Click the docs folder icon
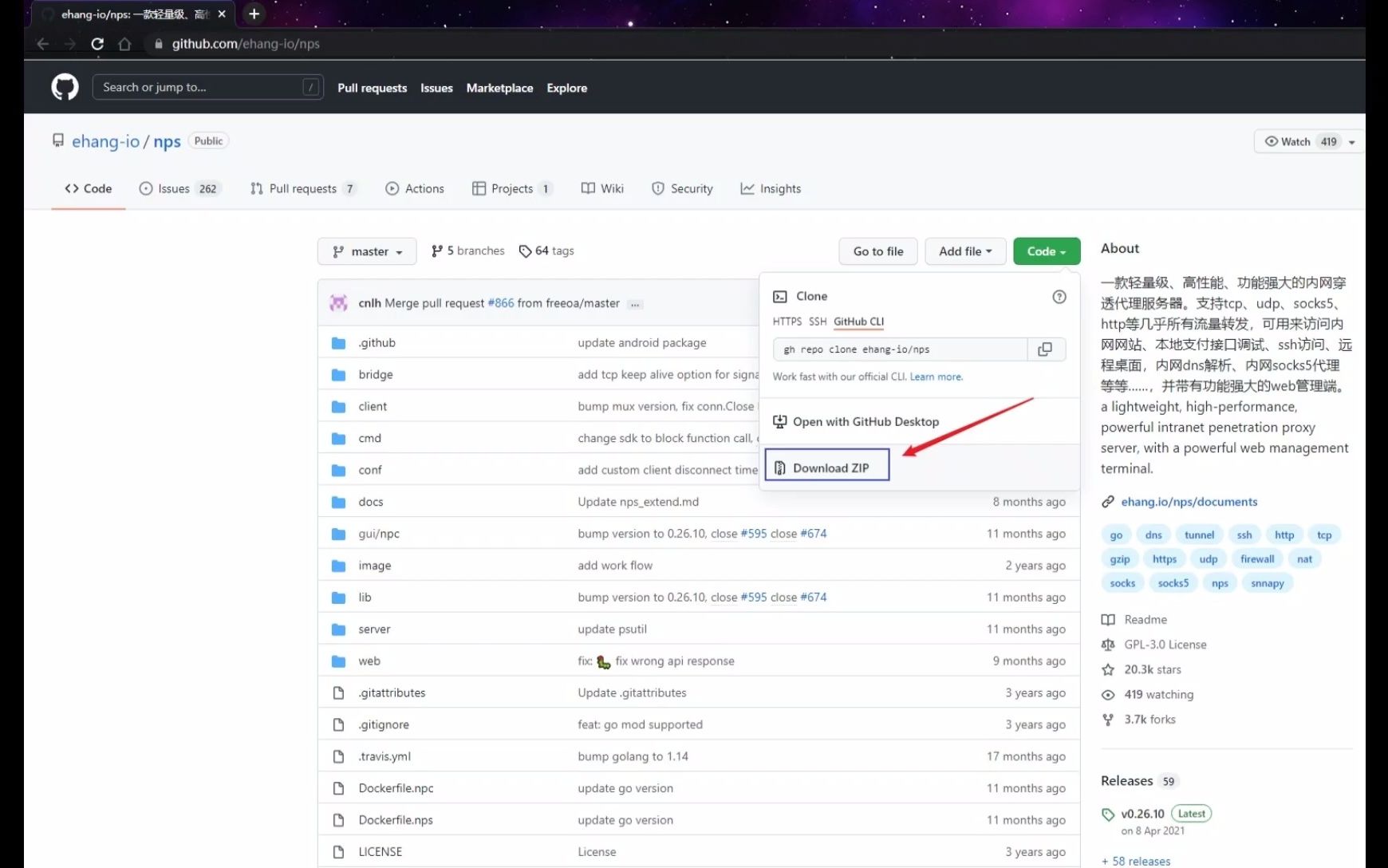 pos(338,501)
